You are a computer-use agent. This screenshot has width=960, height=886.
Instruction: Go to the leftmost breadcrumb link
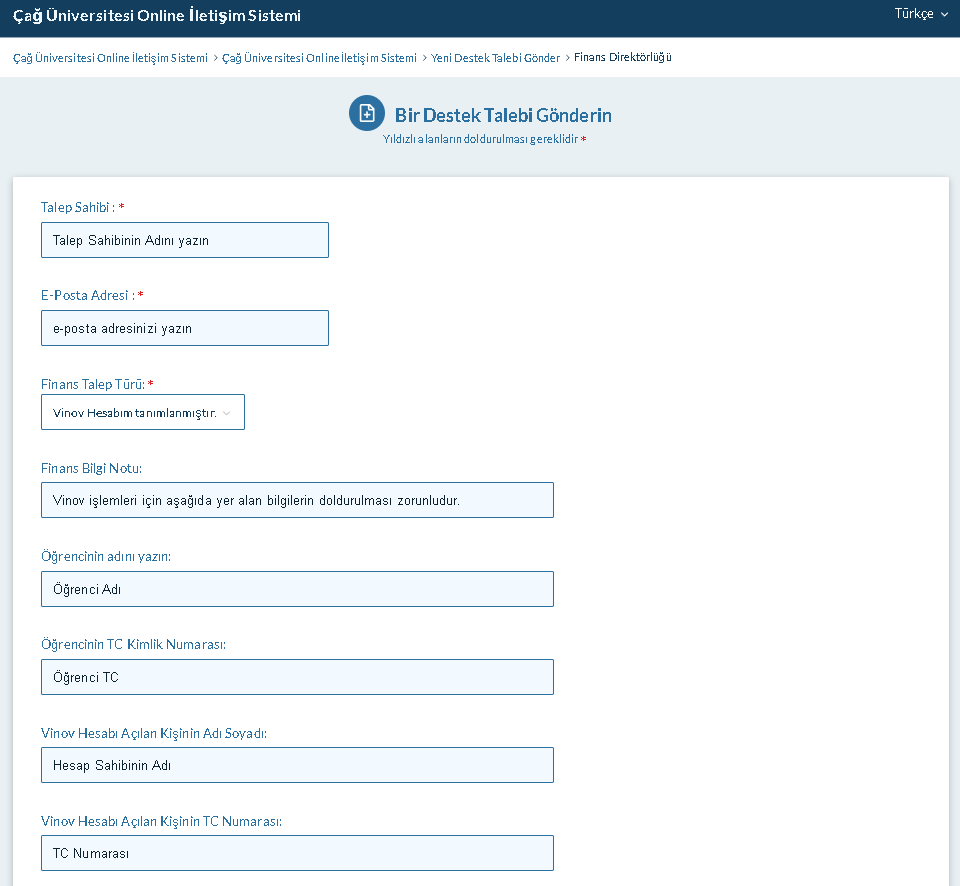point(110,58)
